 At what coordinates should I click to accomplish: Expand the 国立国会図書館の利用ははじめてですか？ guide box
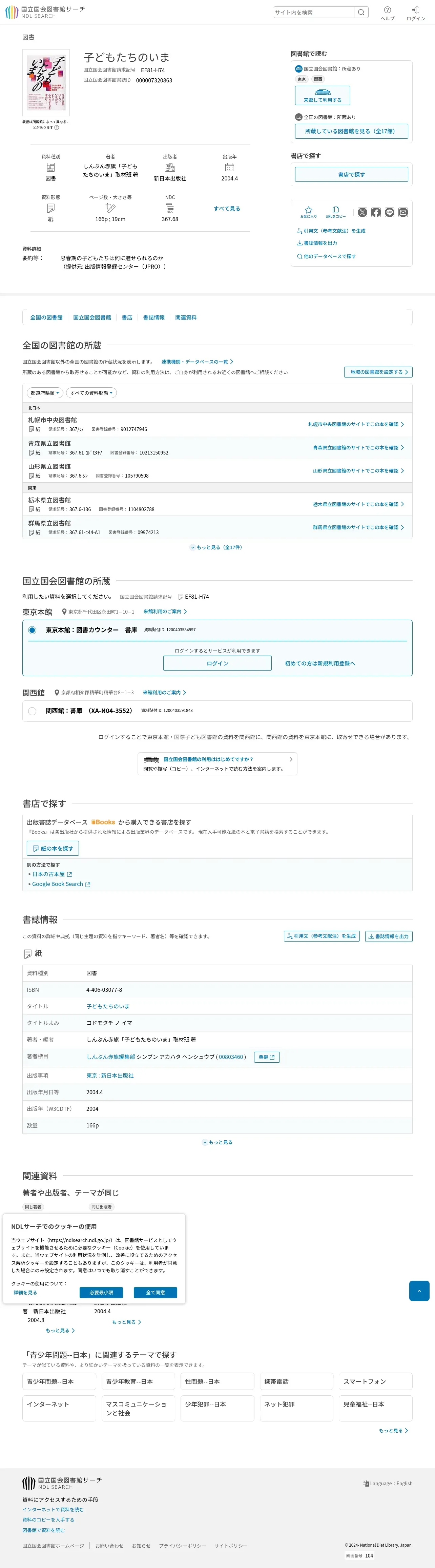217,764
